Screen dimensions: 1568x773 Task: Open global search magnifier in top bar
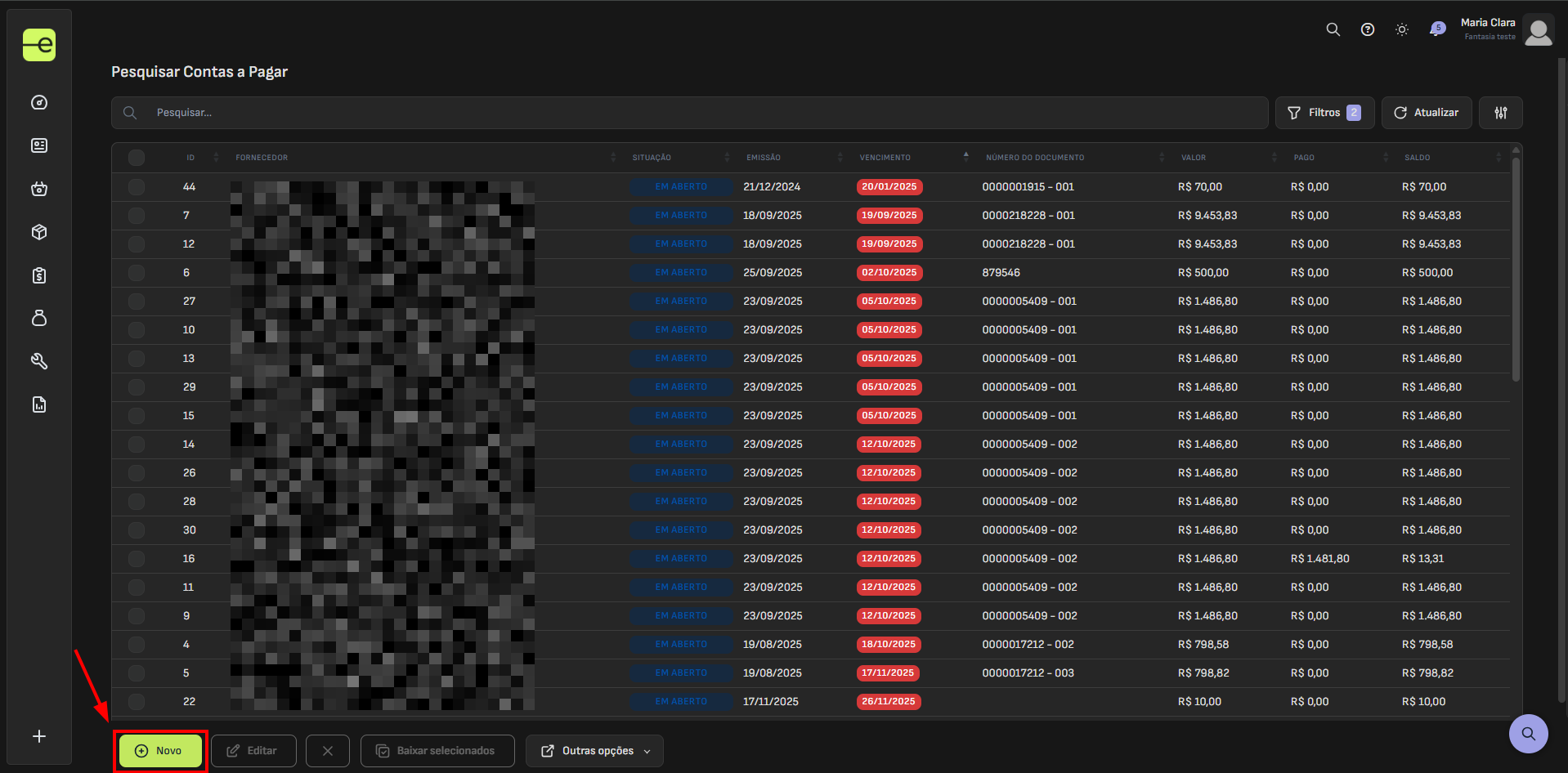(x=1333, y=29)
